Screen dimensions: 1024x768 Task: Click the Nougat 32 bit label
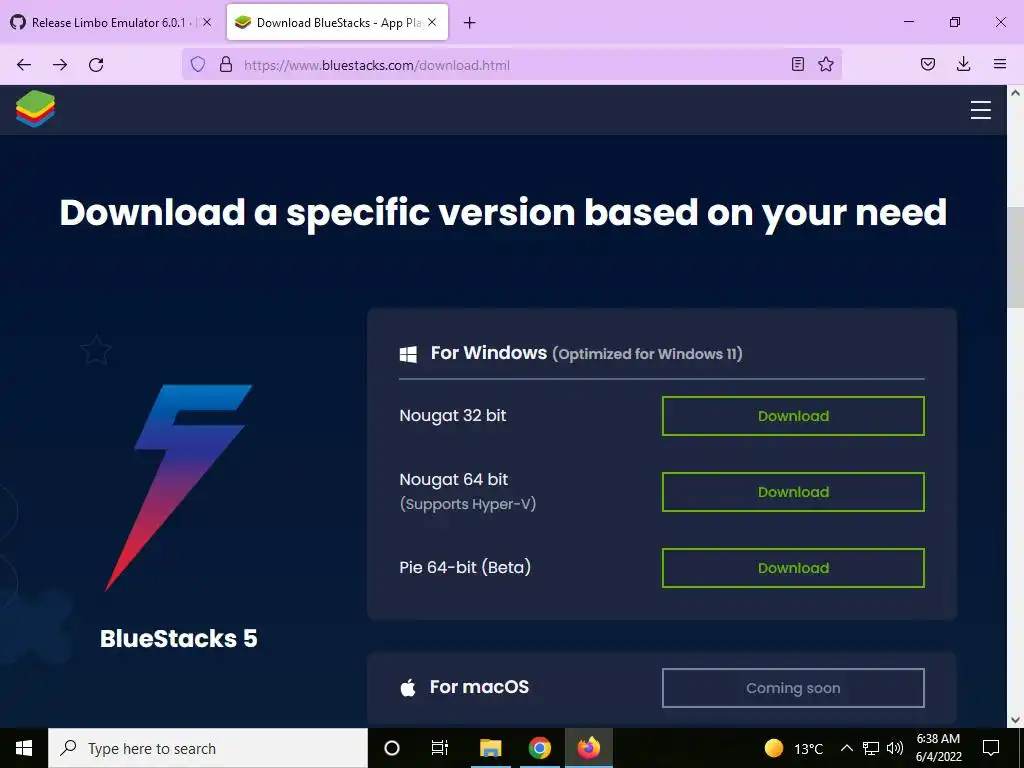(453, 415)
